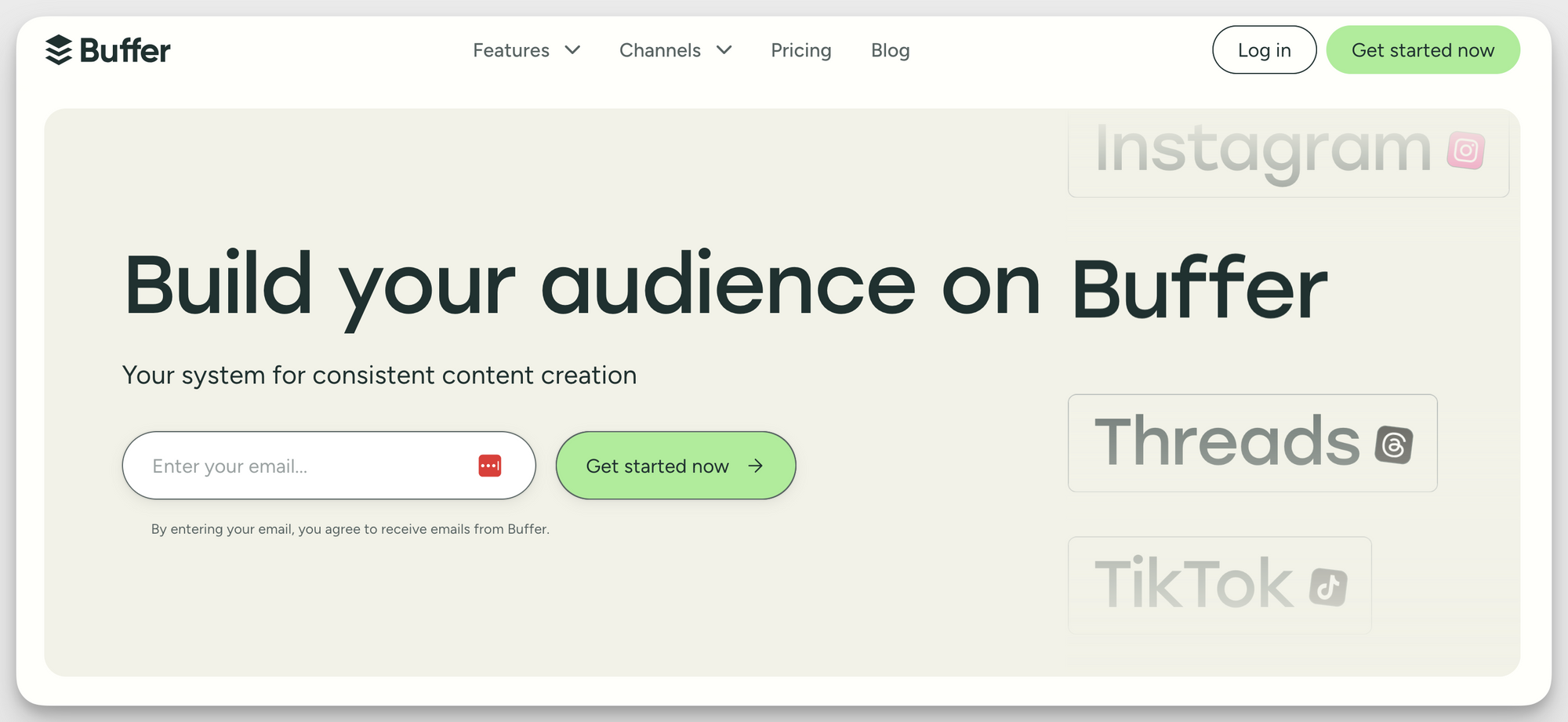Select the Threads channel card
This screenshot has width=1568, height=722.
coord(1252,443)
